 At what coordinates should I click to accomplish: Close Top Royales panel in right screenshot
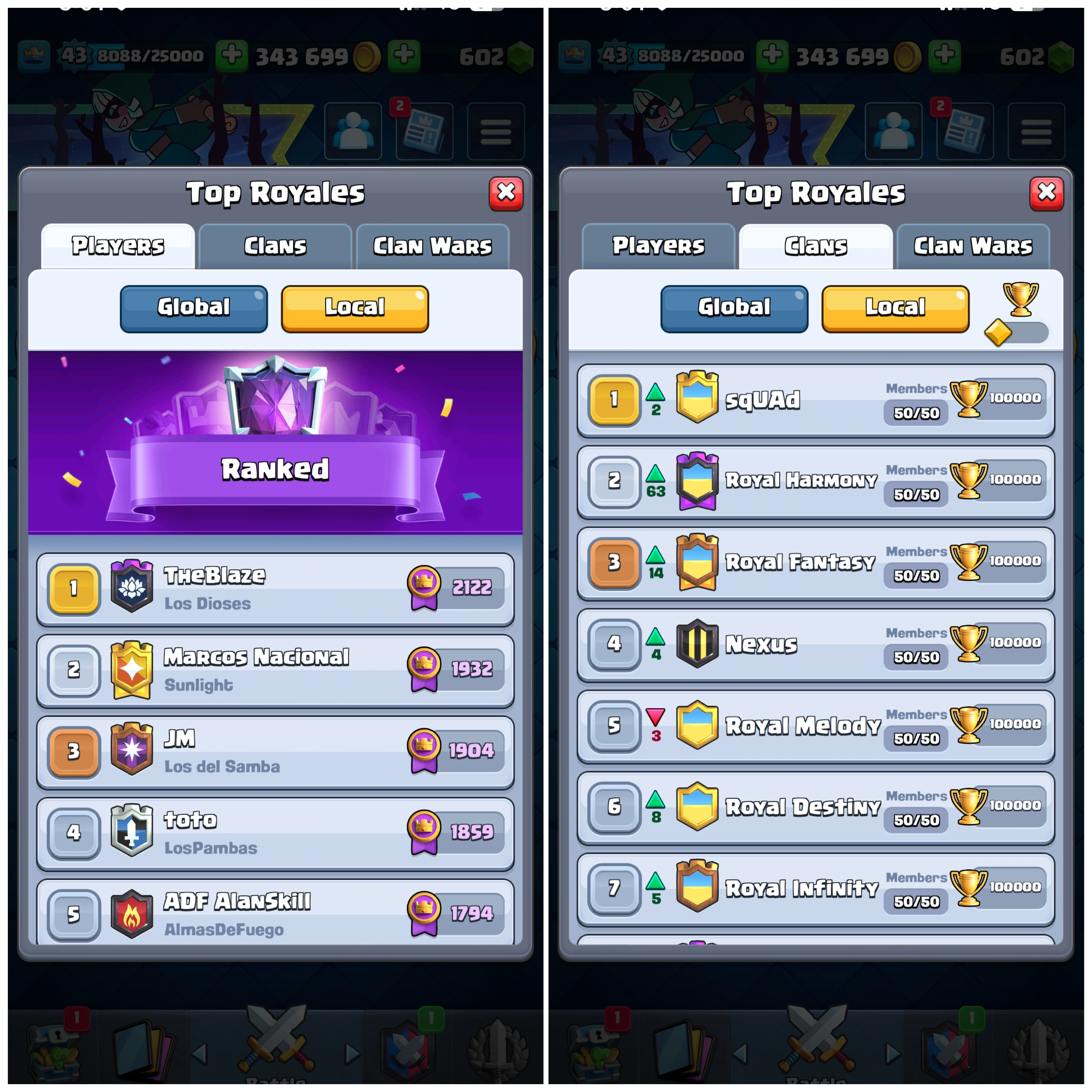1047,193
